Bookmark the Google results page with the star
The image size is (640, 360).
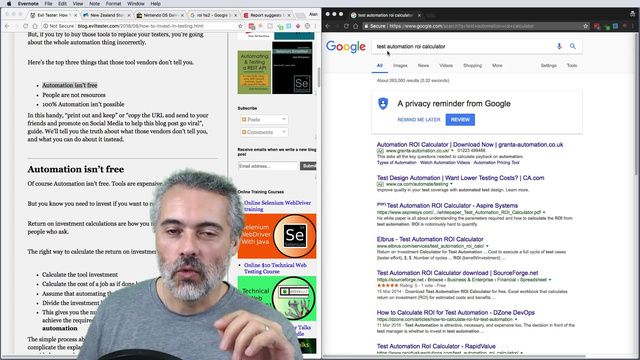coord(586,26)
